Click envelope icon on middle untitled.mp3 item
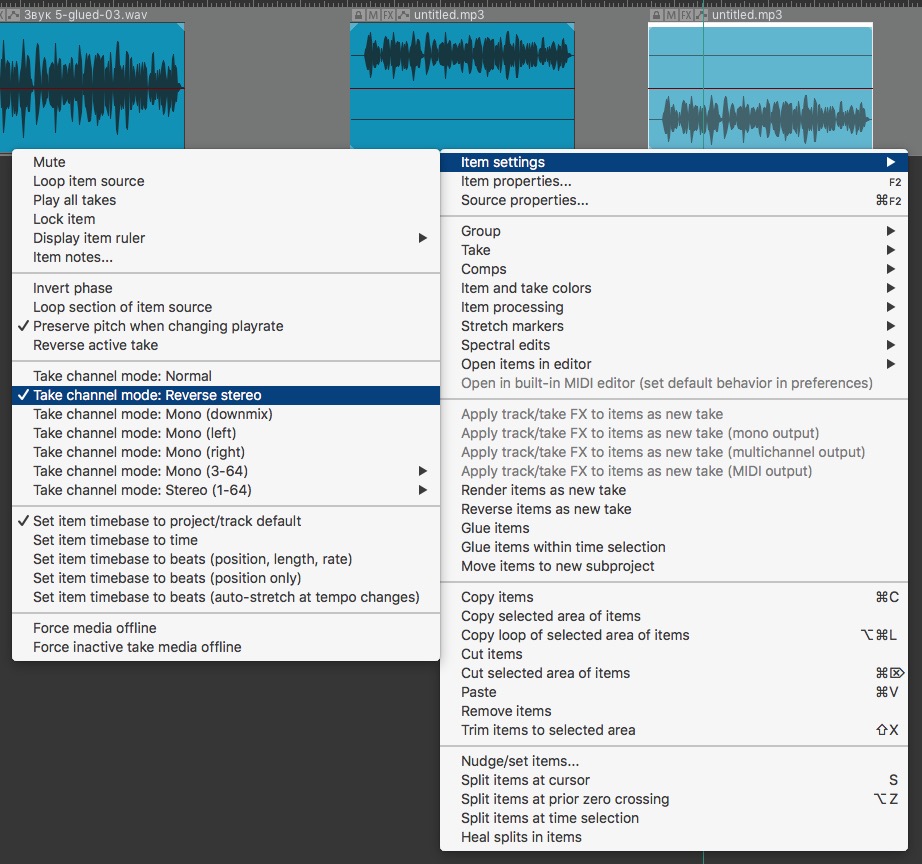The image size is (922, 864). pos(403,15)
